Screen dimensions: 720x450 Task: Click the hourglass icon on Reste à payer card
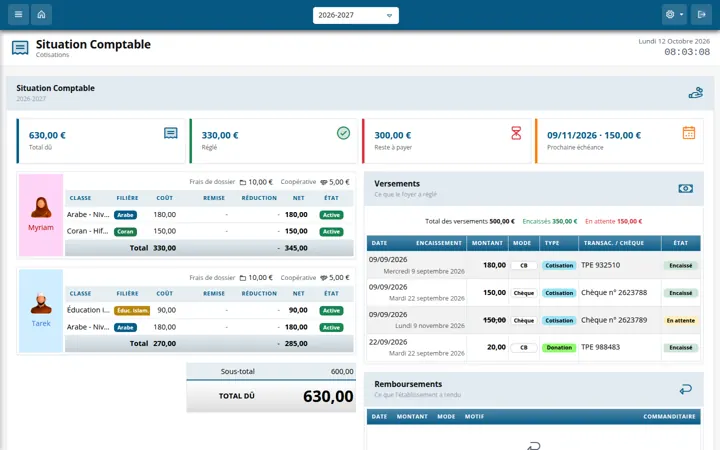point(516,133)
